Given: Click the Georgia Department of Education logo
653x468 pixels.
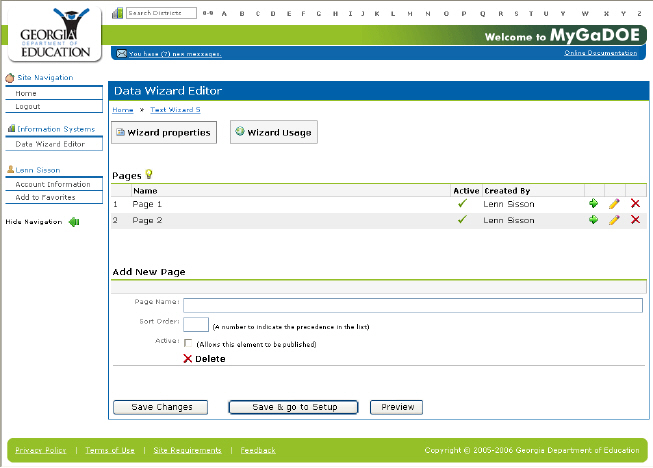Looking at the screenshot, I should pos(55,34).
